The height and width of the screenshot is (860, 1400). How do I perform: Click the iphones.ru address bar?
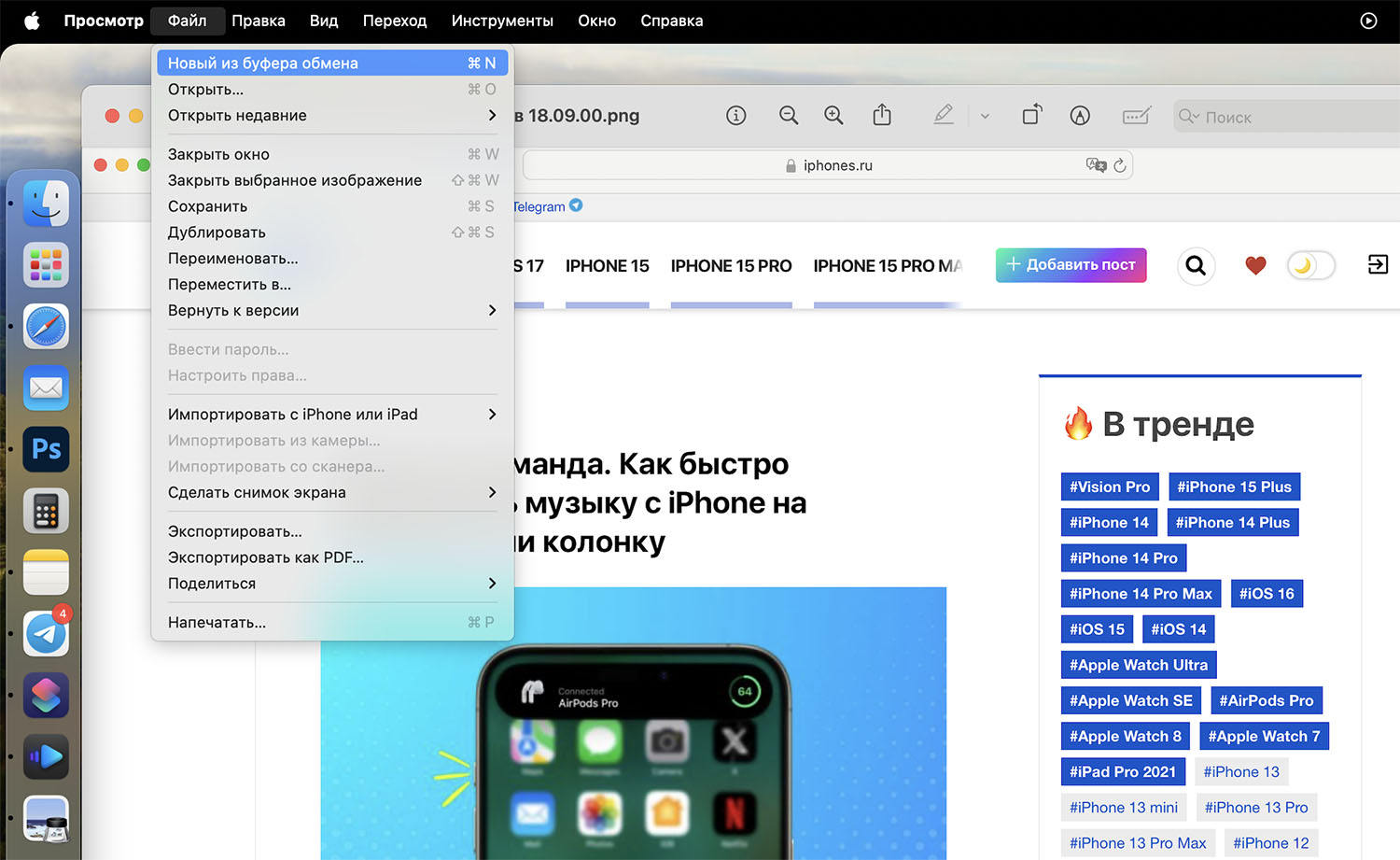(x=828, y=165)
